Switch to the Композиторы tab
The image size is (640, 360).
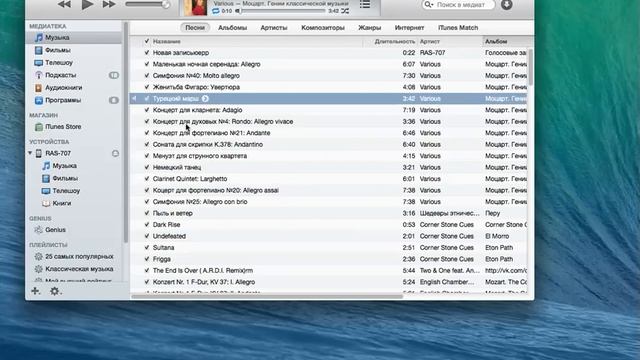click(x=323, y=28)
